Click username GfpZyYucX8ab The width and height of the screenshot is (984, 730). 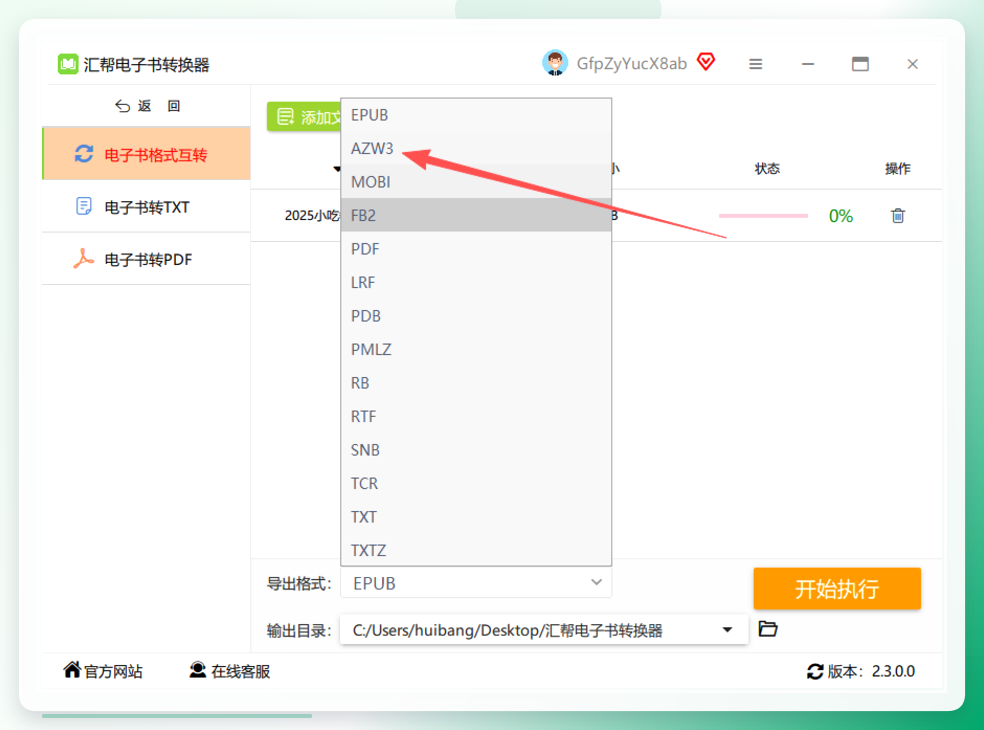click(631, 63)
